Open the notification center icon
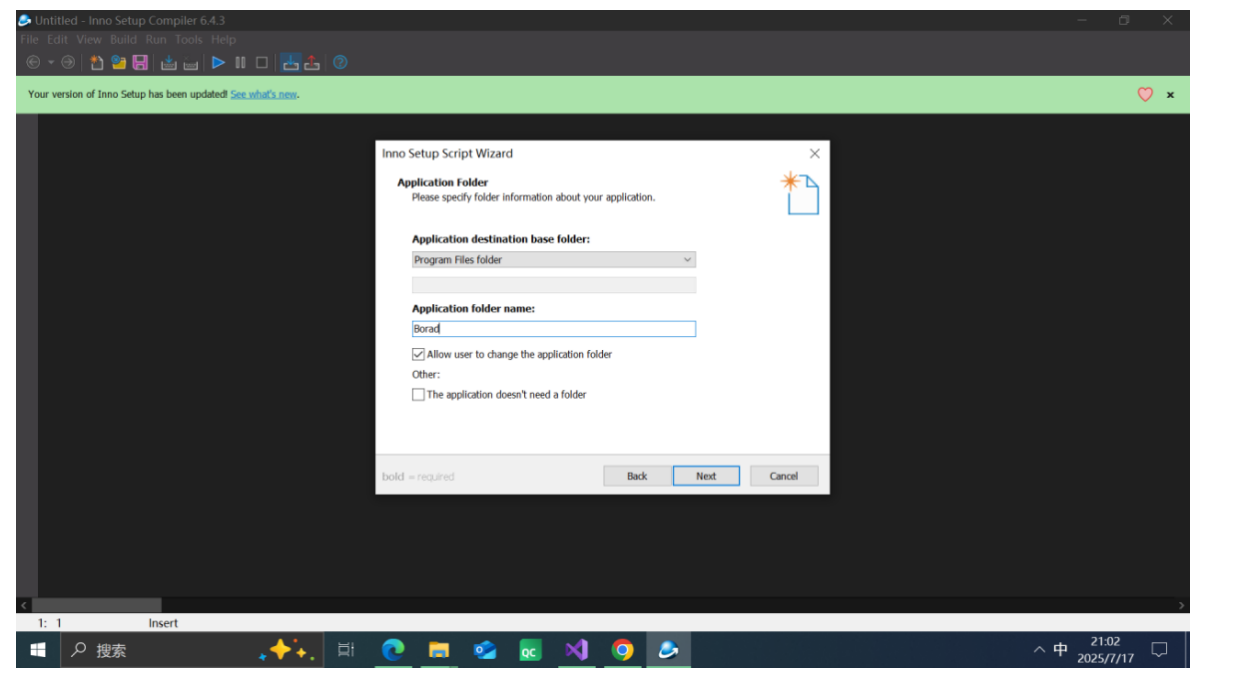Image resolution: width=1244 pixels, height=682 pixels. (1159, 650)
